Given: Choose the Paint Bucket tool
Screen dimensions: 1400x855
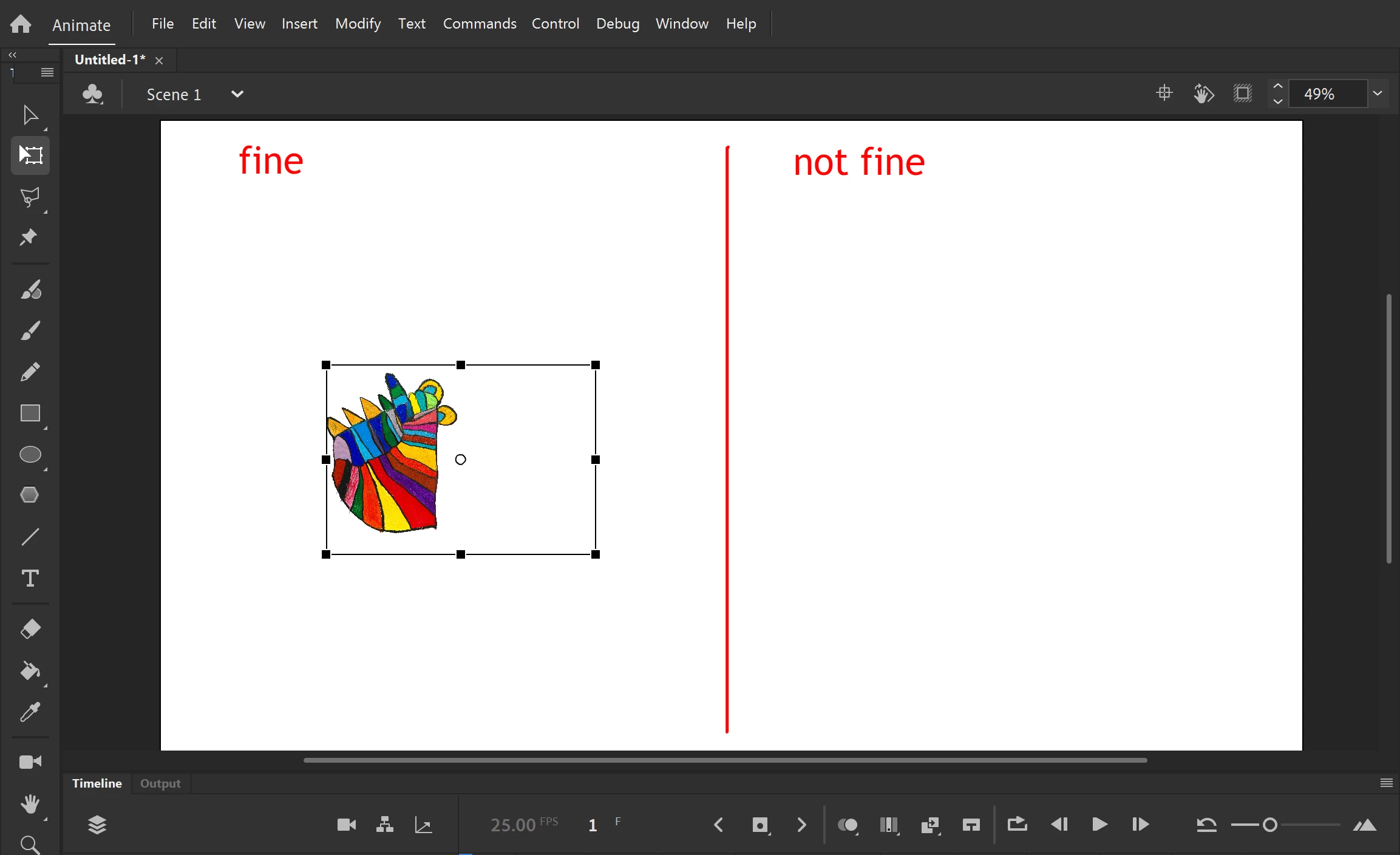Looking at the screenshot, I should [x=30, y=671].
